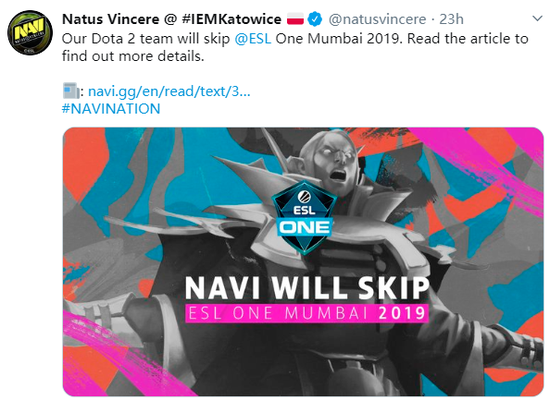Click the pink ESL ONE MUMBAI 2019 banner
Screen dimensions: 550x400
pyautogui.click(x=307, y=313)
